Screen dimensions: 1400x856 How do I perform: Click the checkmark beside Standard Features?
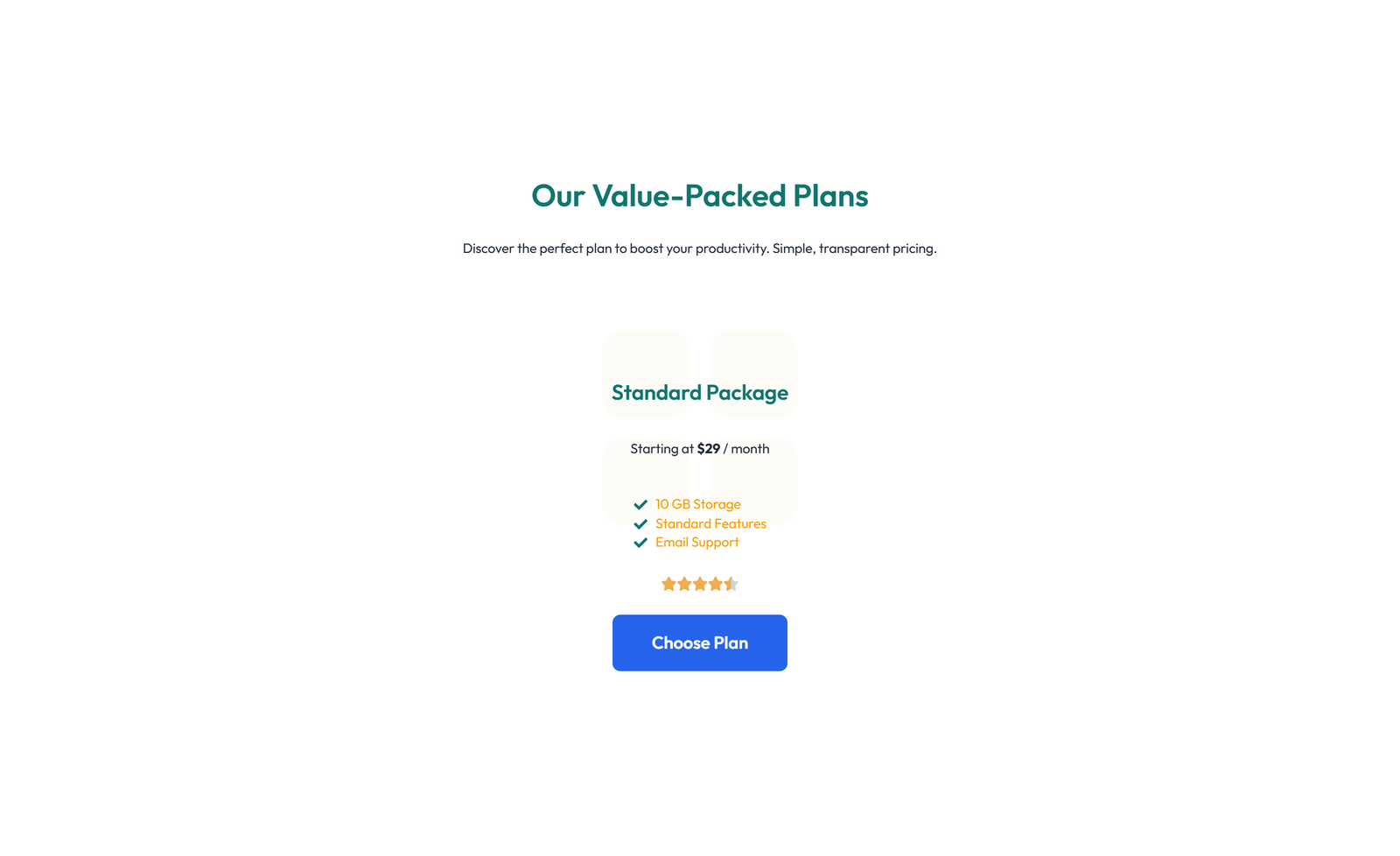click(x=640, y=524)
